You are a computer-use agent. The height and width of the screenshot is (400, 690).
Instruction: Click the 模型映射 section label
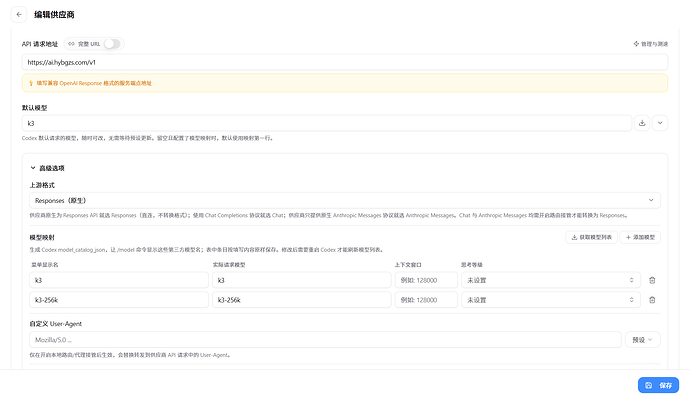[x=42, y=238]
